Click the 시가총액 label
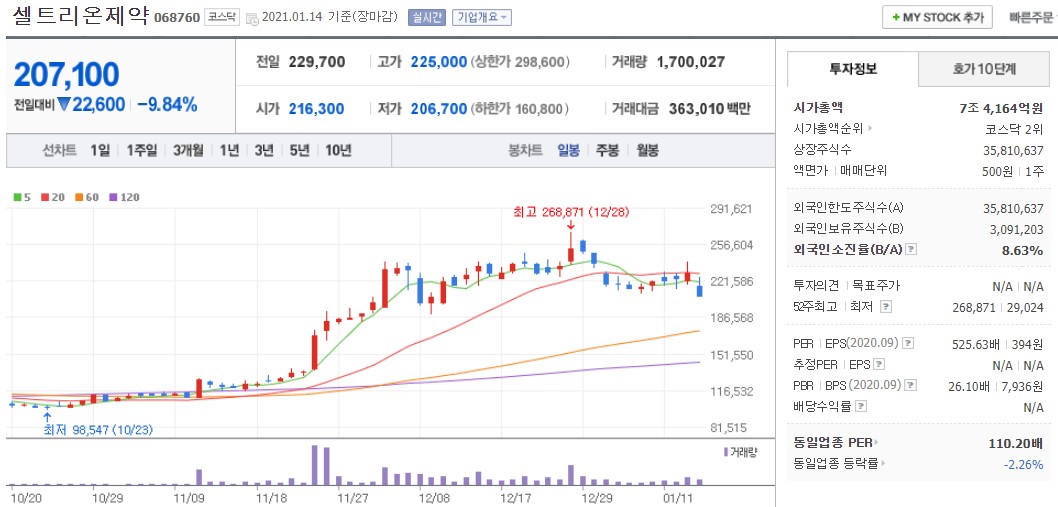 [818, 107]
